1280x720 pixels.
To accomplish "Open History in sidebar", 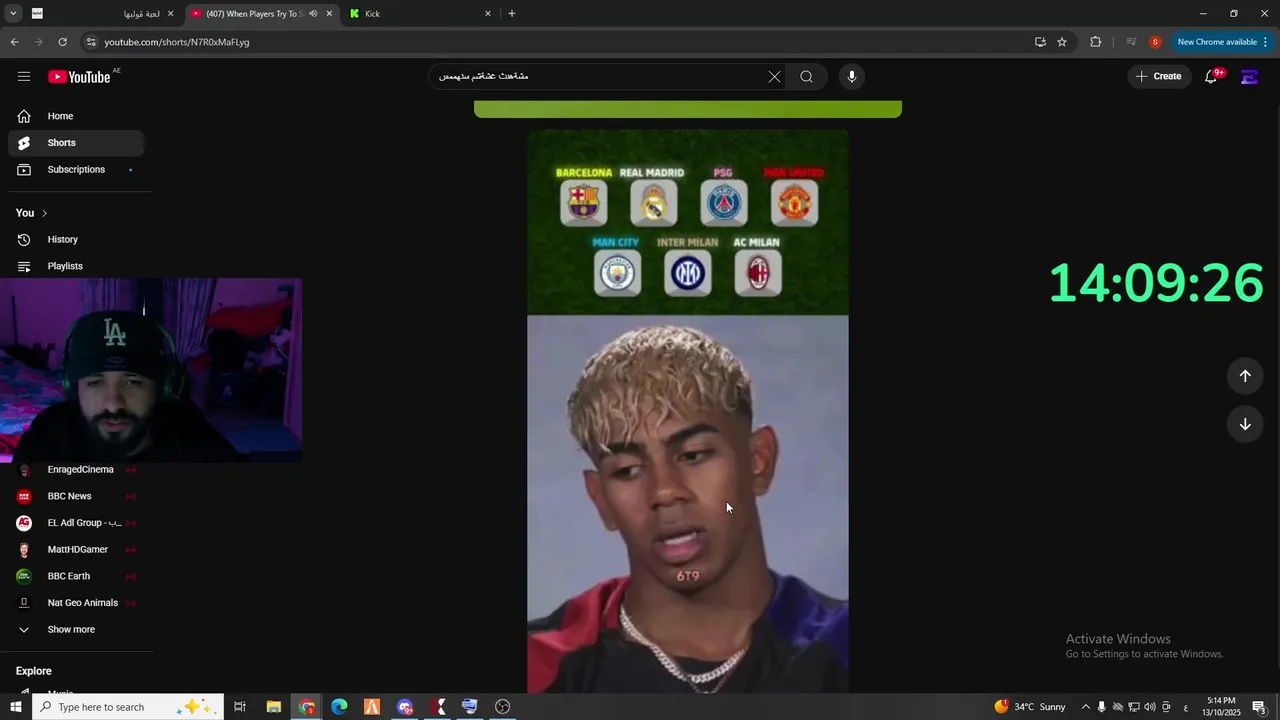I will coord(75,240).
